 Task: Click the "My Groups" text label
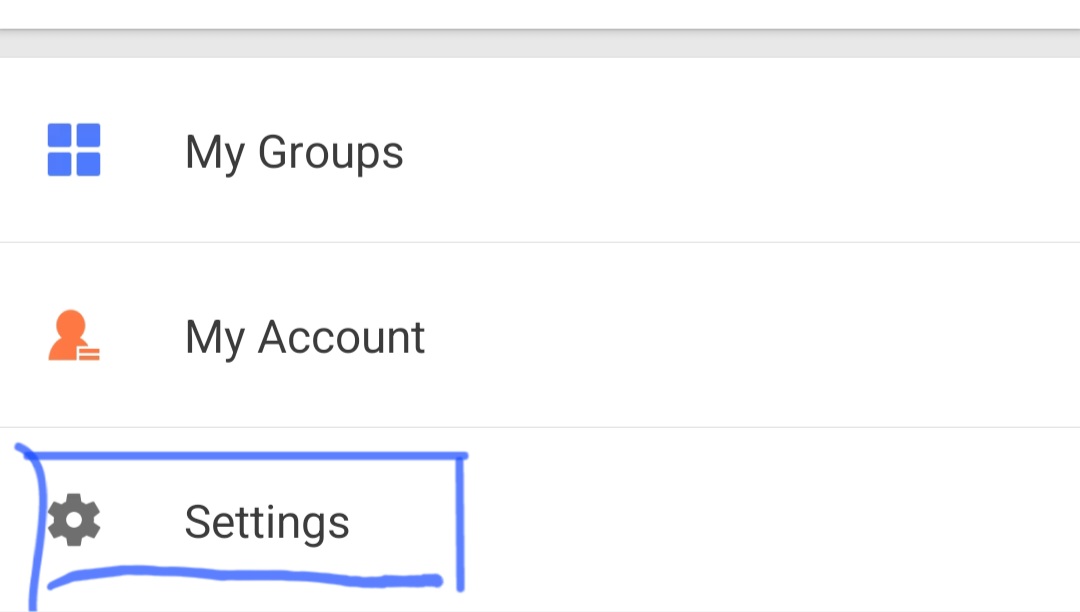294,152
